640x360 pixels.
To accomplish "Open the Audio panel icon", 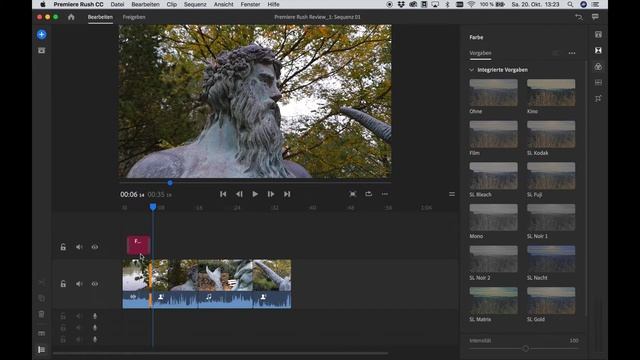I will 598,82.
